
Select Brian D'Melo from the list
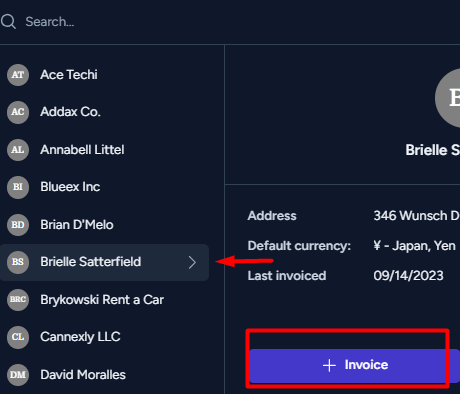(x=77, y=225)
